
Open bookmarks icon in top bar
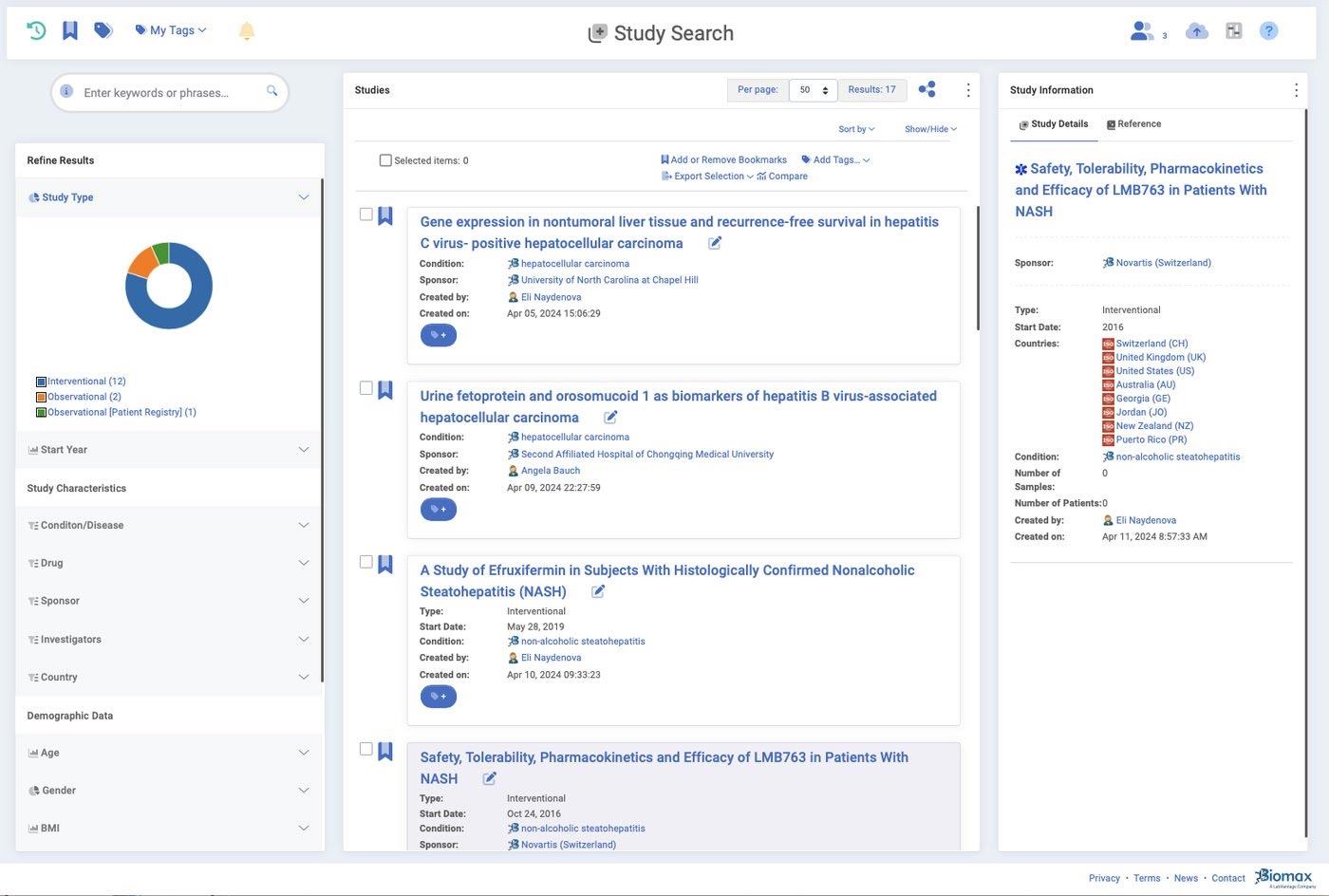click(70, 30)
